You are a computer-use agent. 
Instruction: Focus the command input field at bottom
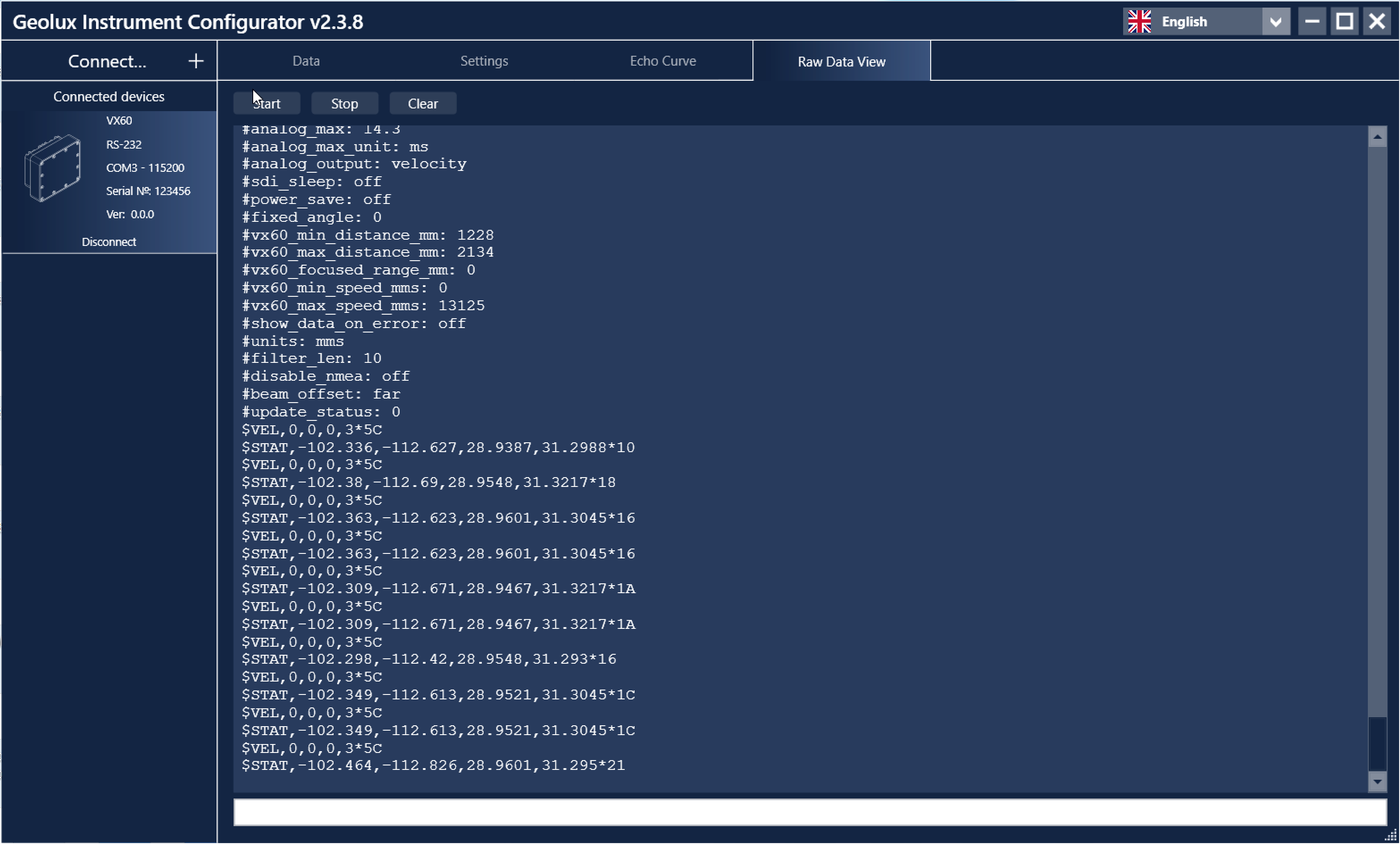click(809, 813)
